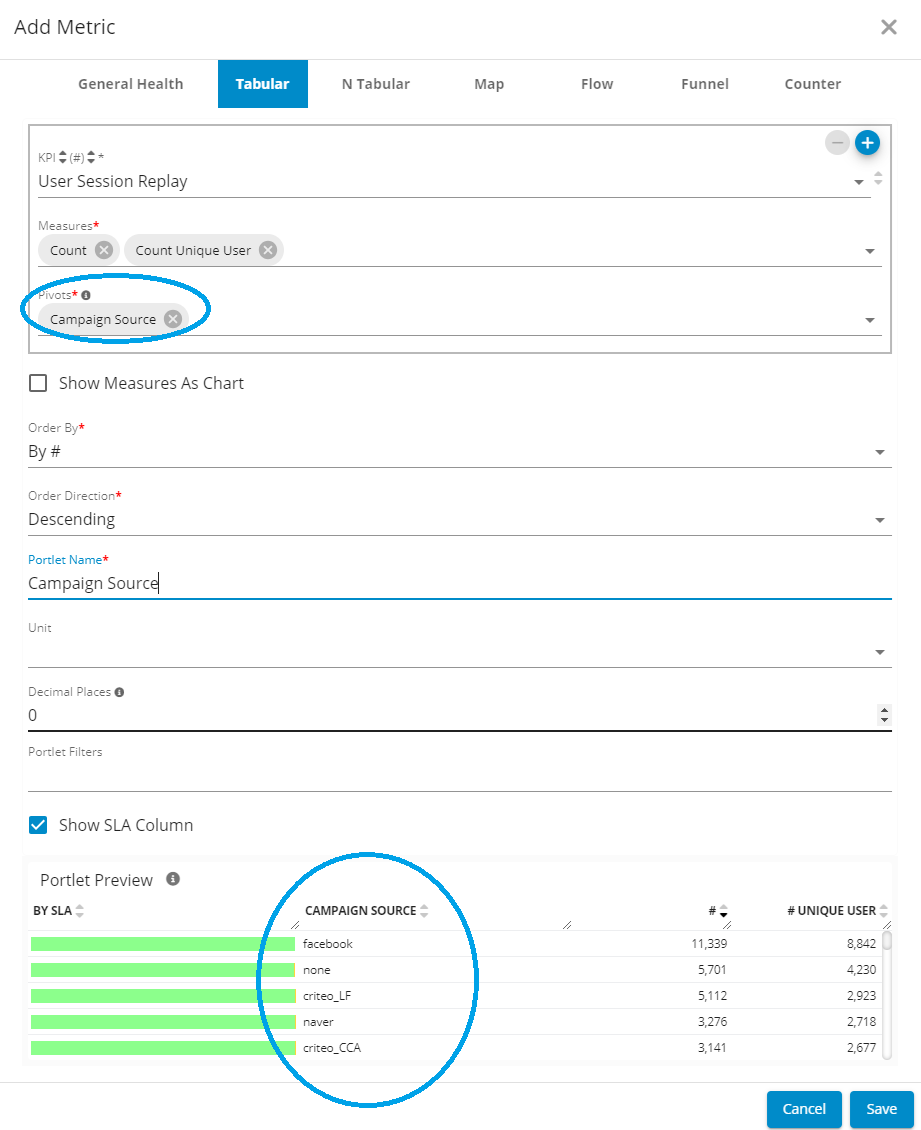Uncheck Show SLA Column checkbox
Viewport: 921px width, 1130px height.
click(38, 825)
